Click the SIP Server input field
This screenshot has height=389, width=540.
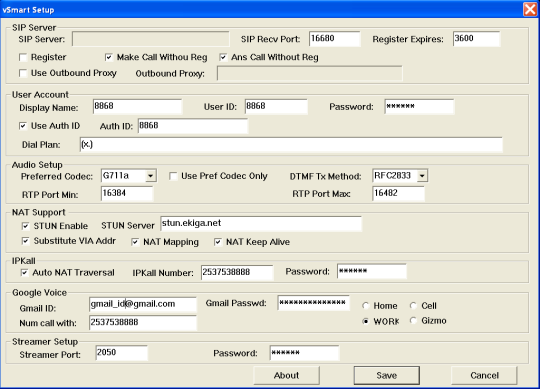coord(150,39)
